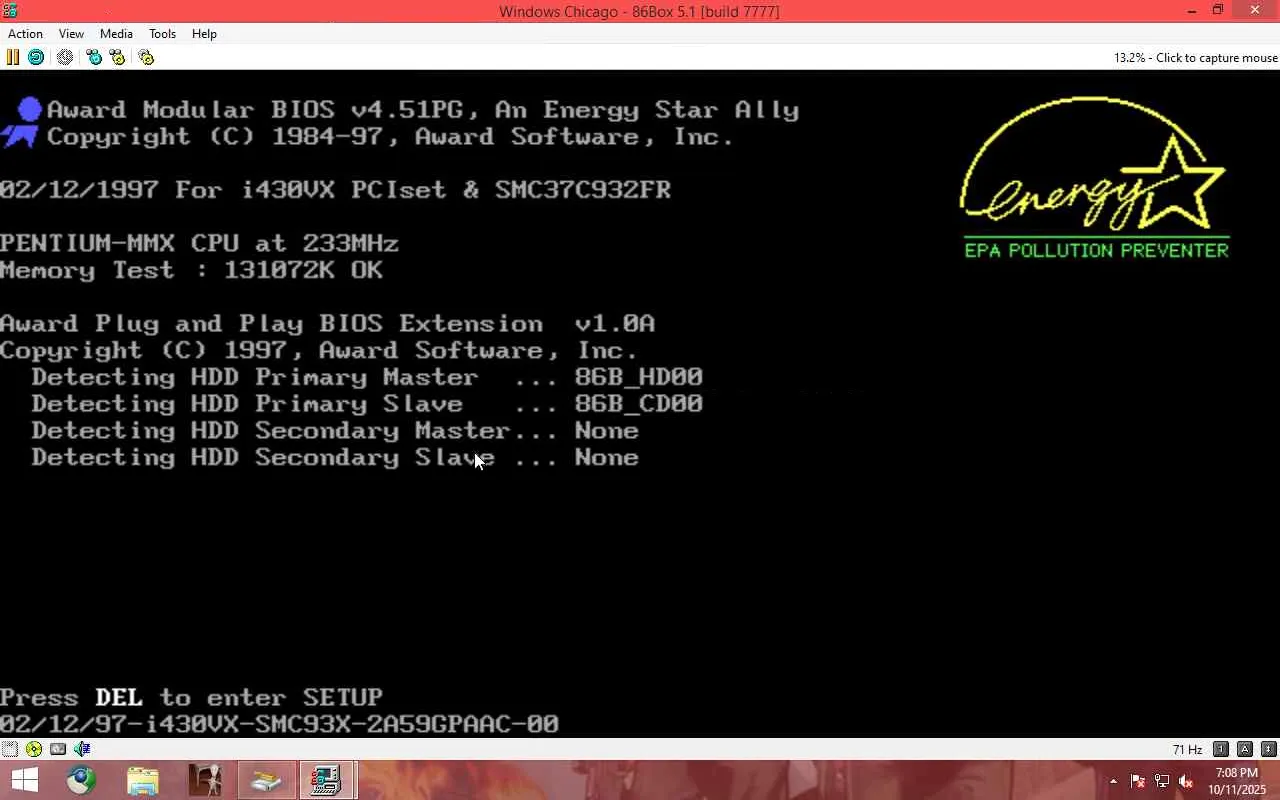This screenshot has width=1280, height=800.
Task: Open the Help menu
Action: click(x=204, y=34)
